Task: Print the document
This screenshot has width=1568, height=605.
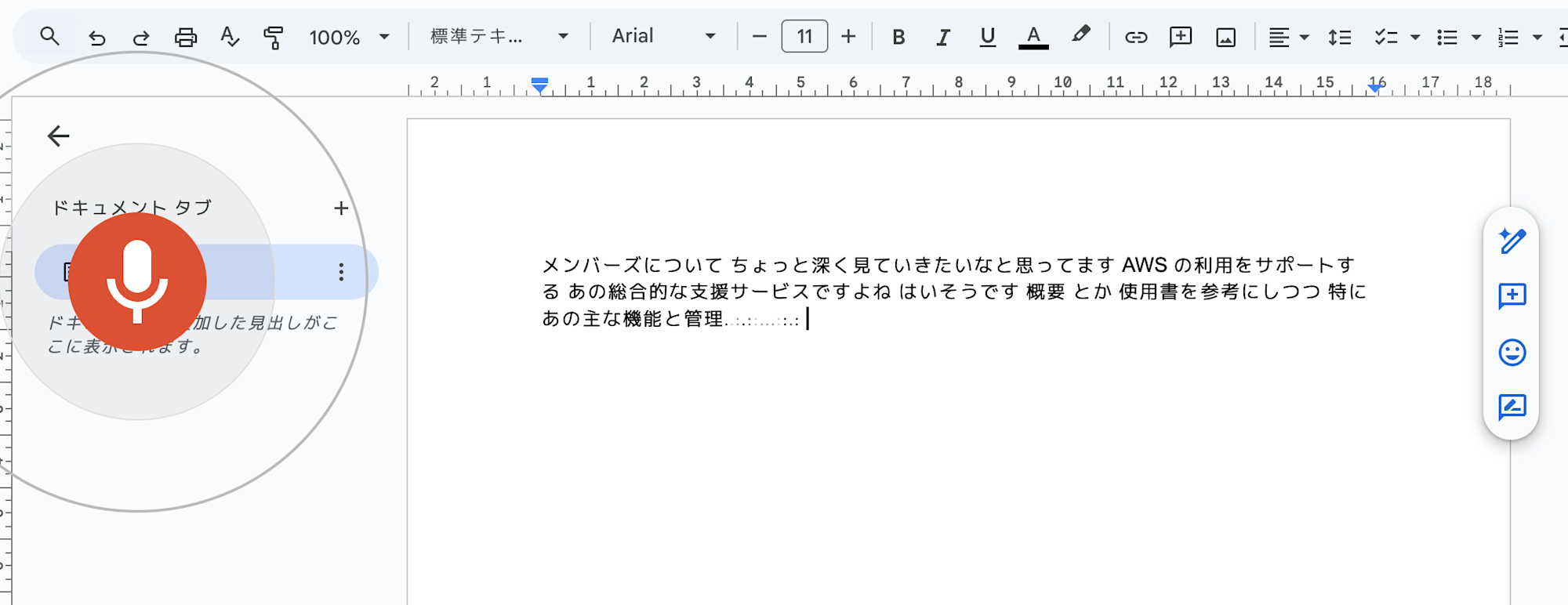Action: click(186, 37)
